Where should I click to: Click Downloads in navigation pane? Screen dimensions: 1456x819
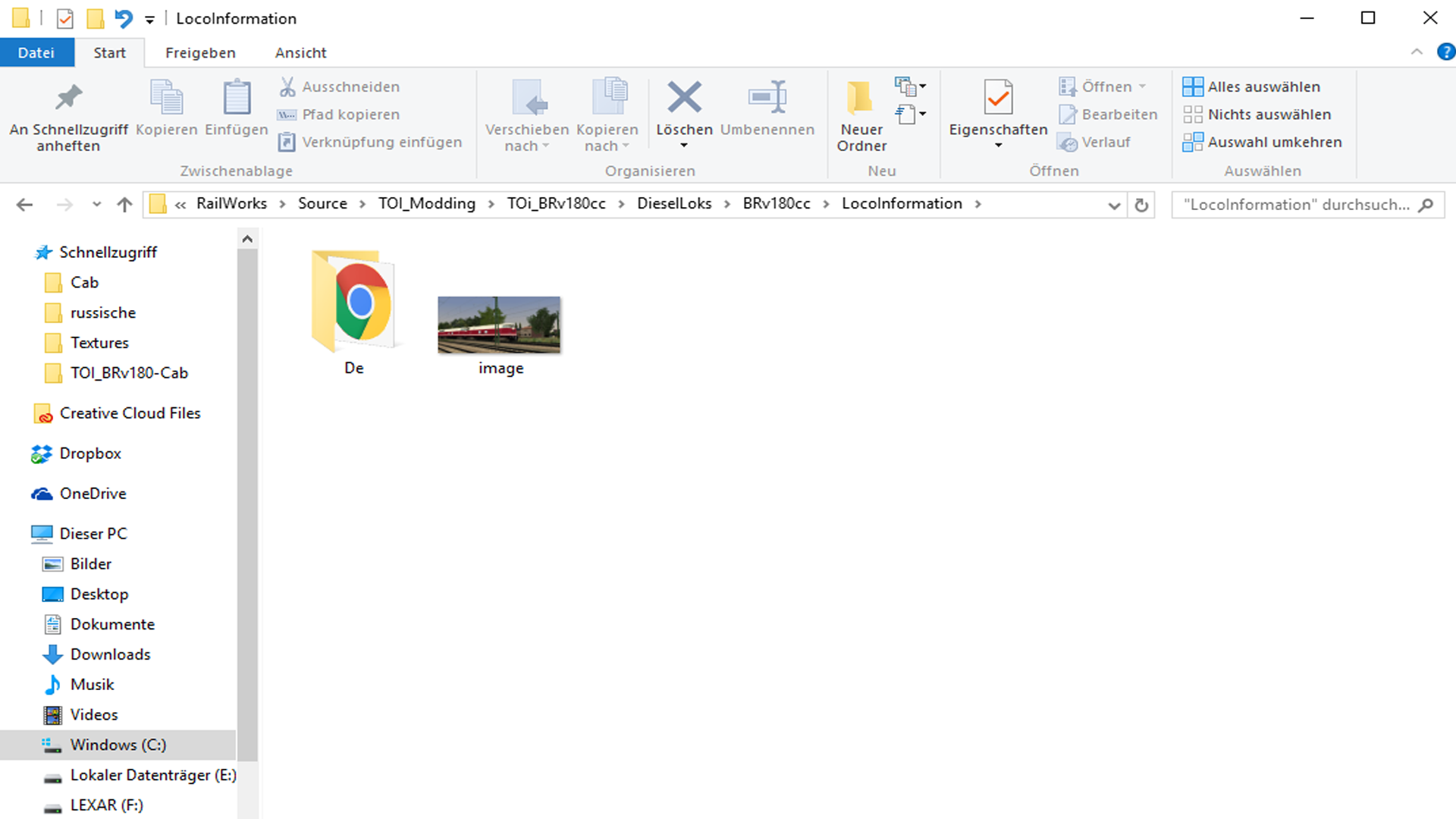[110, 654]
